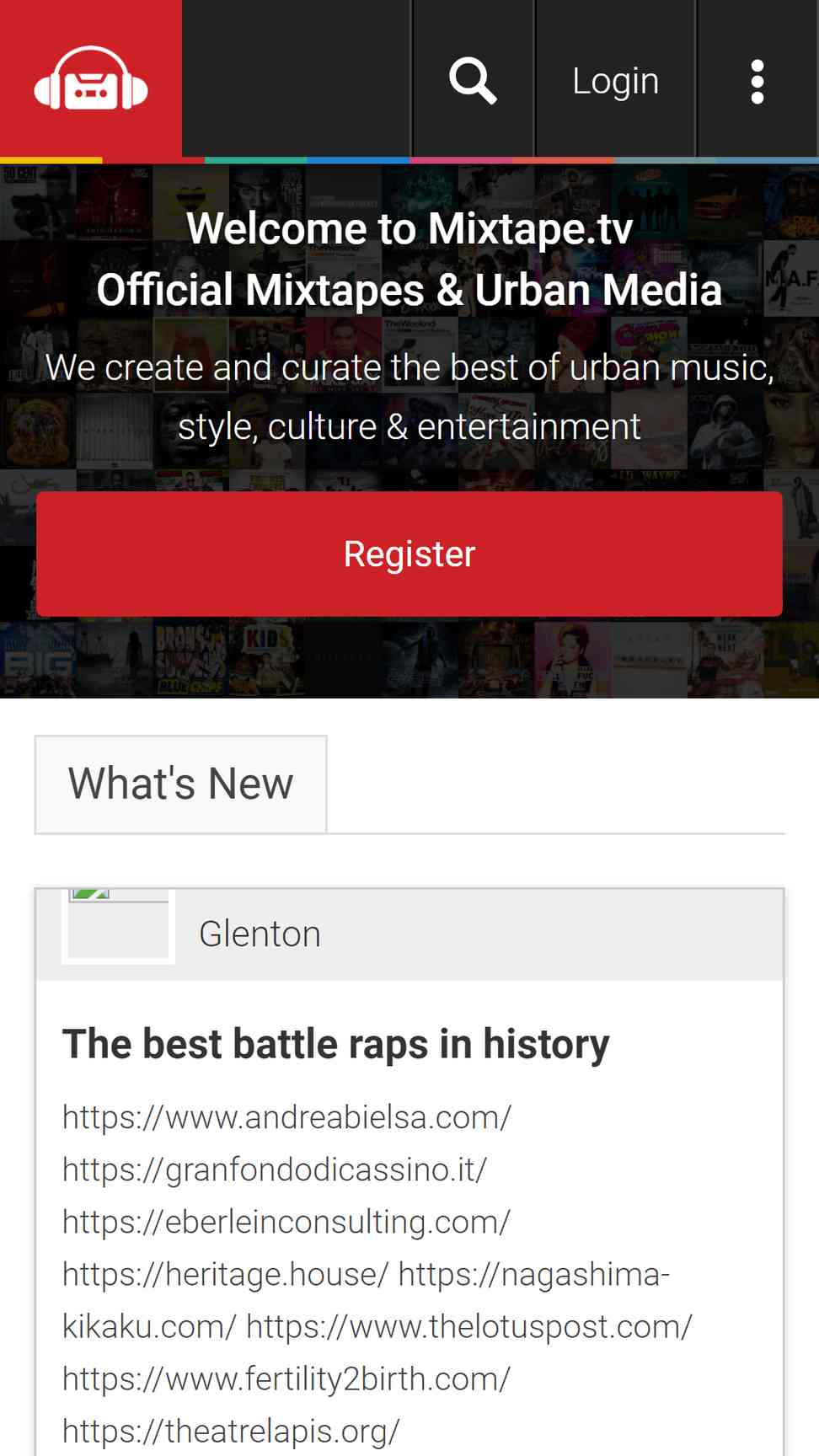Open search with the magnifier icon
The height and width of the screenshot is (1456, 819).
[x=473, y=81]
